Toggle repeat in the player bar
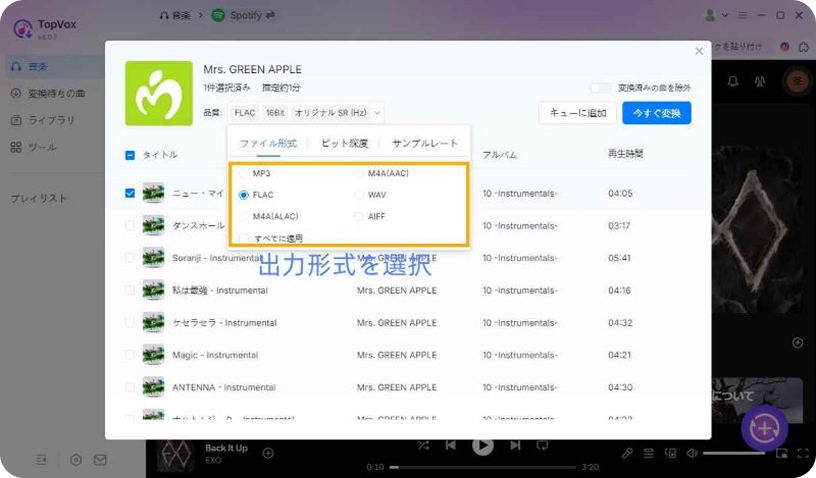Viewport: 816px width, 478px height. click(x=542, y=445)
